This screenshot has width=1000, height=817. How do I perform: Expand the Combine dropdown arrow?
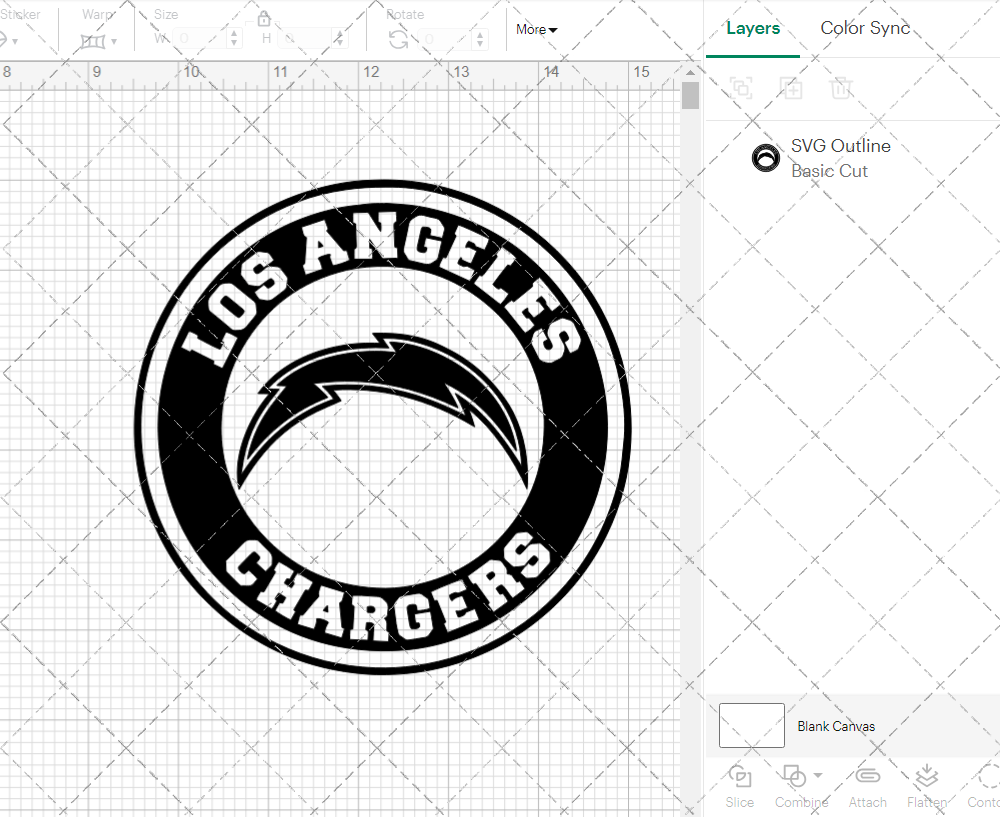click(x=818, y=776)
